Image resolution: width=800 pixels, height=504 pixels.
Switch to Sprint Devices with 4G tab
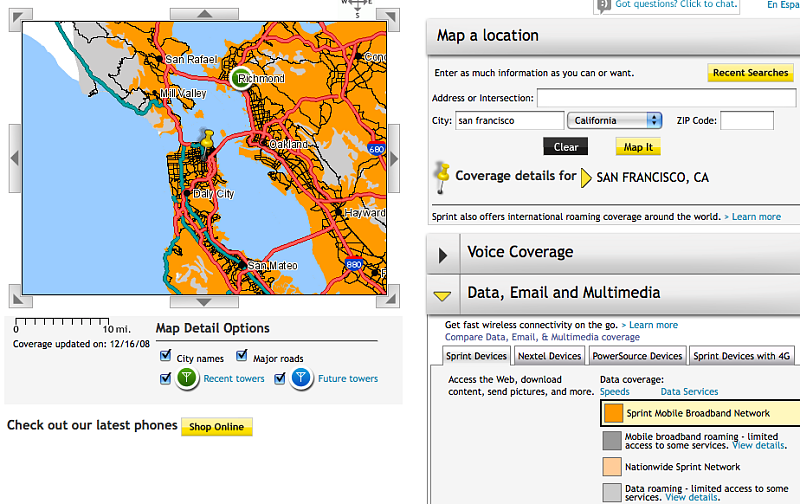point(741,356)
